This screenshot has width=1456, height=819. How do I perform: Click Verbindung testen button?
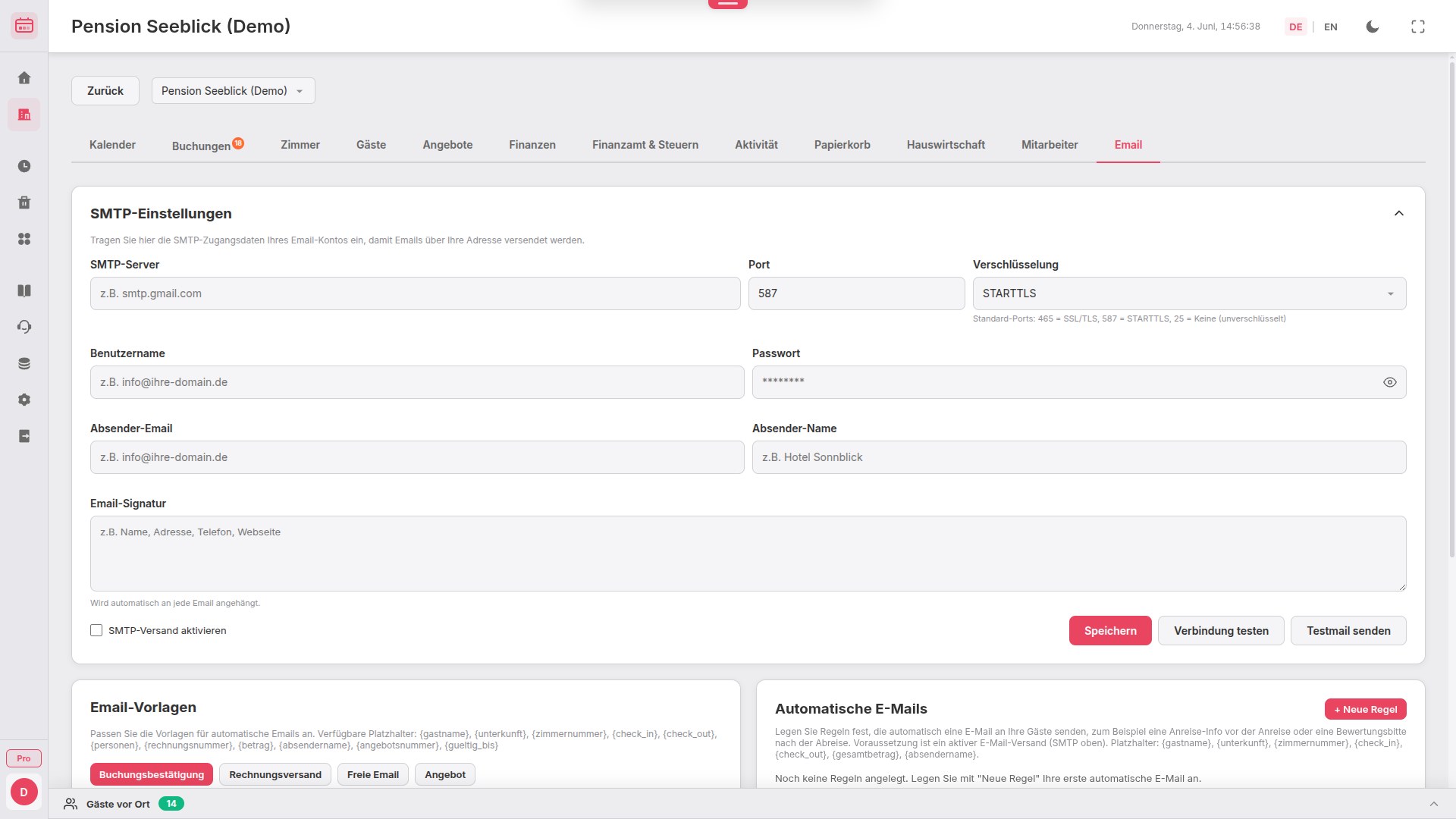click(1221, 631)
